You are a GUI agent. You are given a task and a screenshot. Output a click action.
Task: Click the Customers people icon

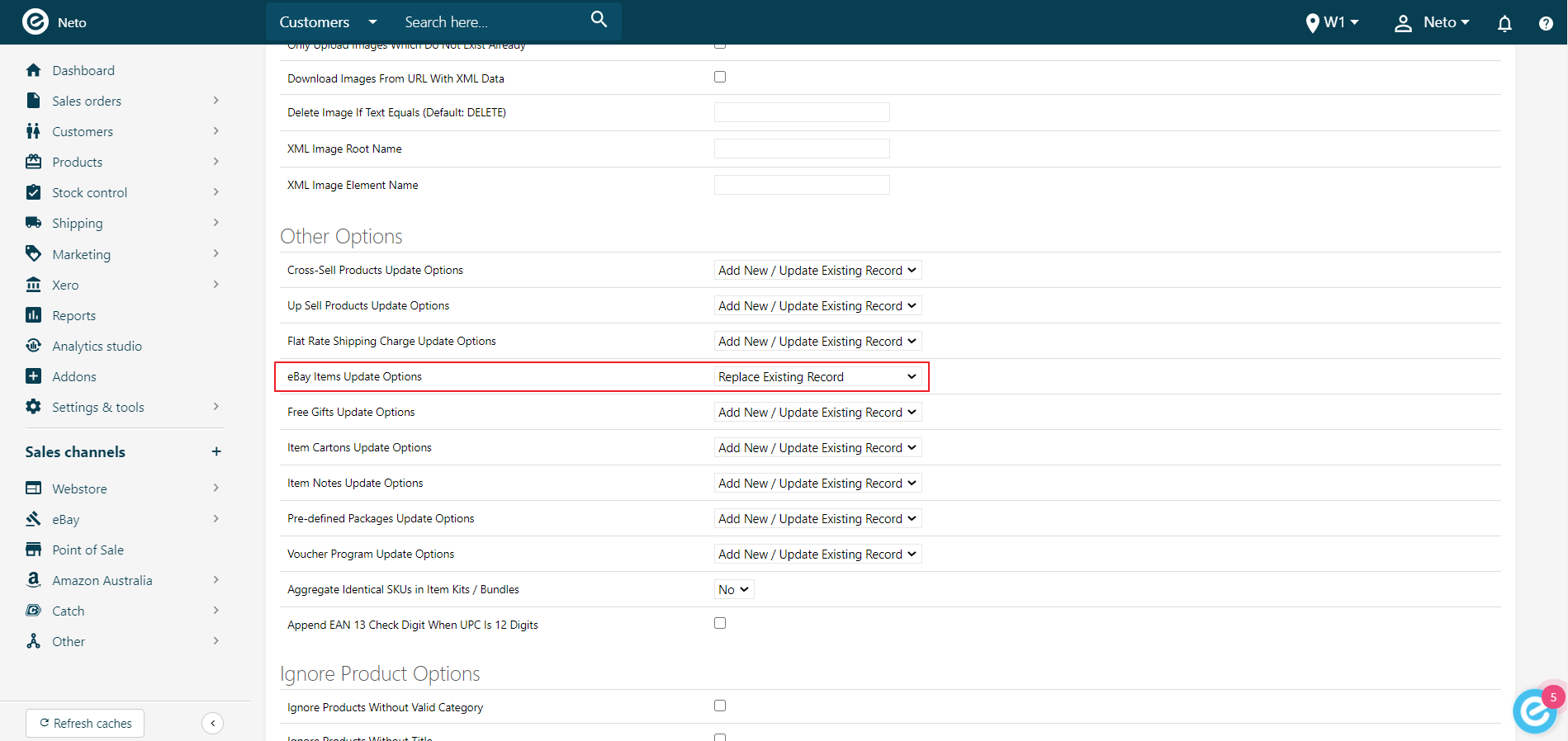33,131
